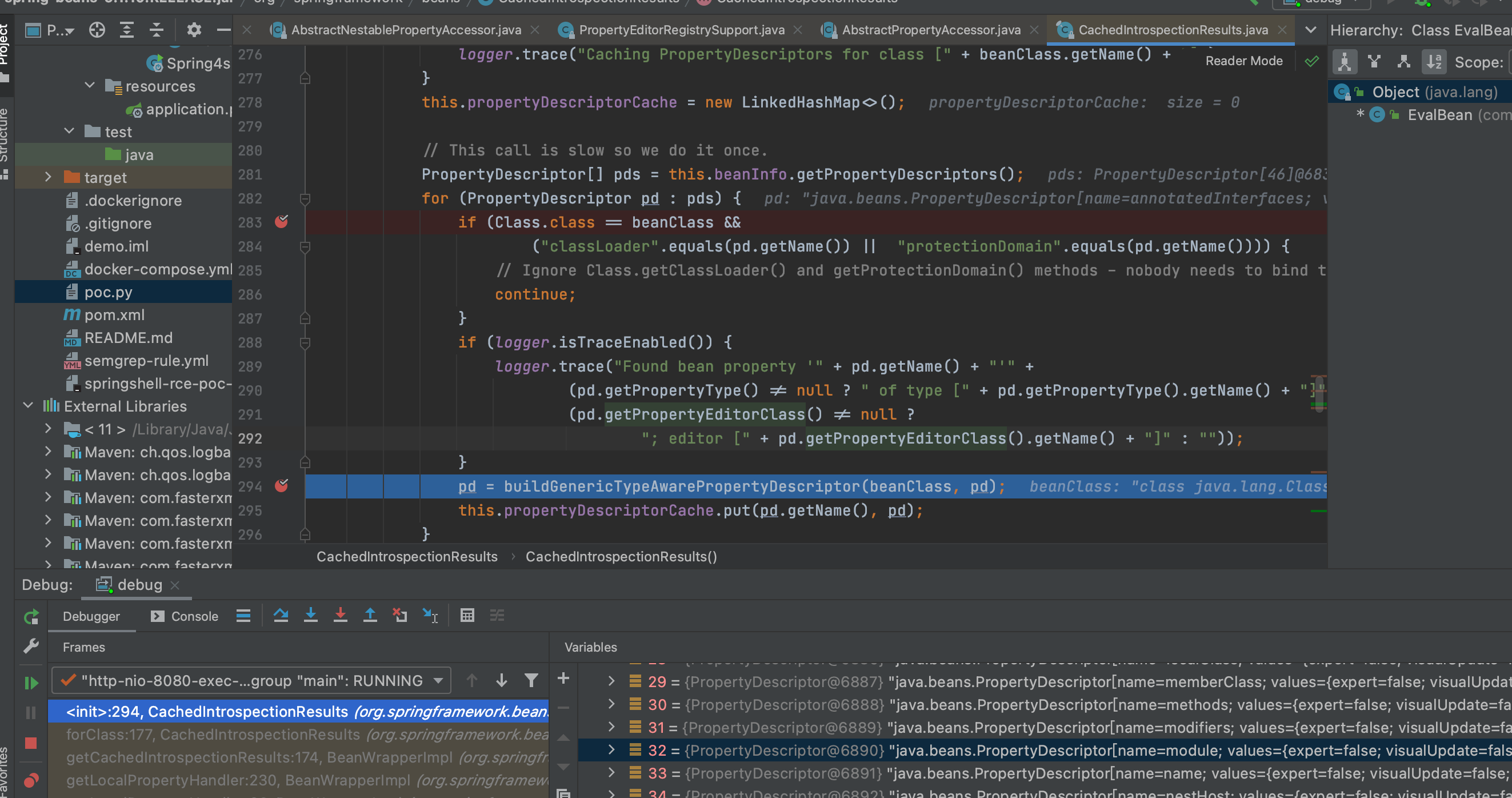This screenshot has width=1512, height=798.
Task: Click CachedIntrospectionResults() breadcrumb
Action: click(x=621, y=556)
